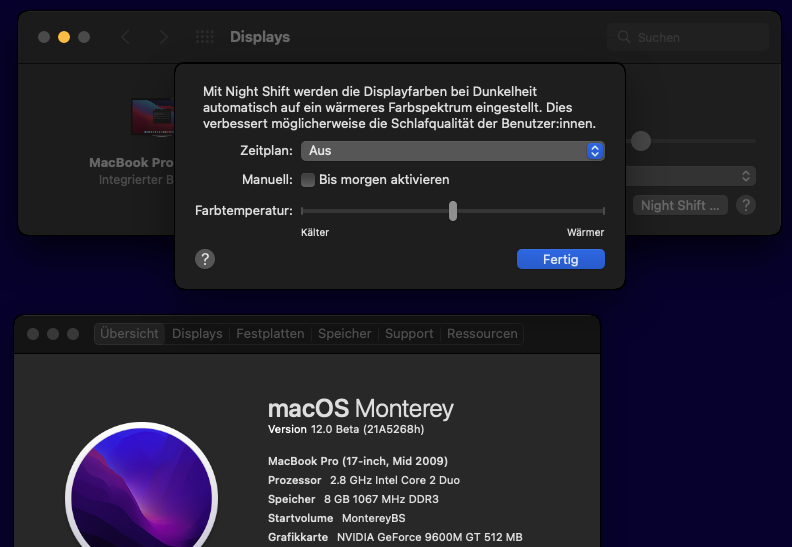
Task: Focus the Suchen search field
Action: pos(688,37)
